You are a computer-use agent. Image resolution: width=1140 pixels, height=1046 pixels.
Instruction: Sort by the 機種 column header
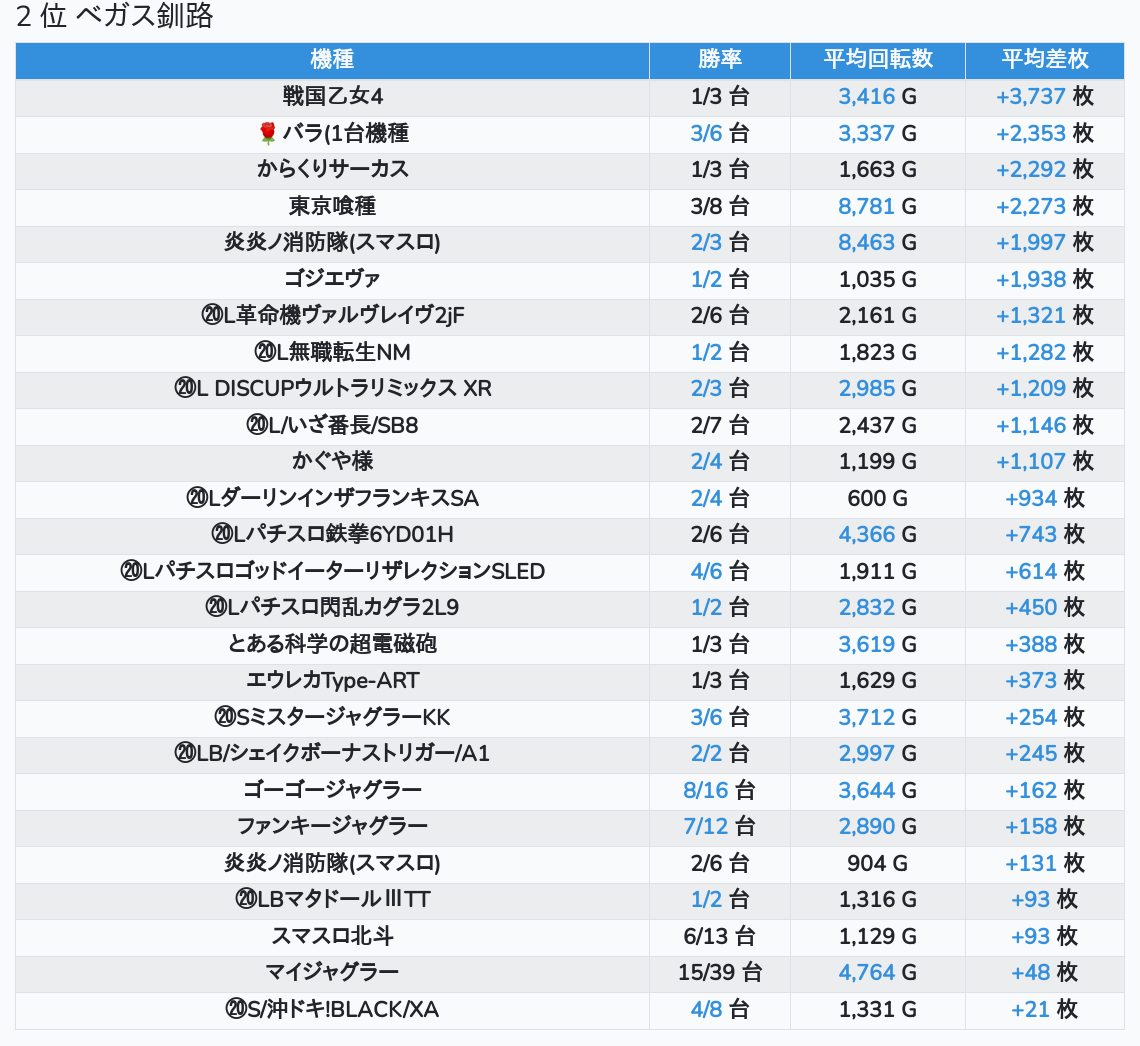[x=332, y=60]
